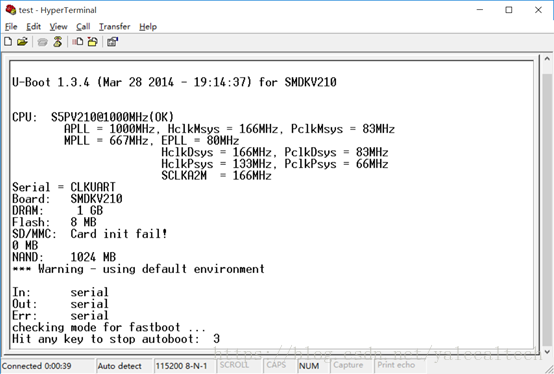Open the Help menu
This screenshot has width=554, height=374.
pyautogui.click(x=148, y=26)
